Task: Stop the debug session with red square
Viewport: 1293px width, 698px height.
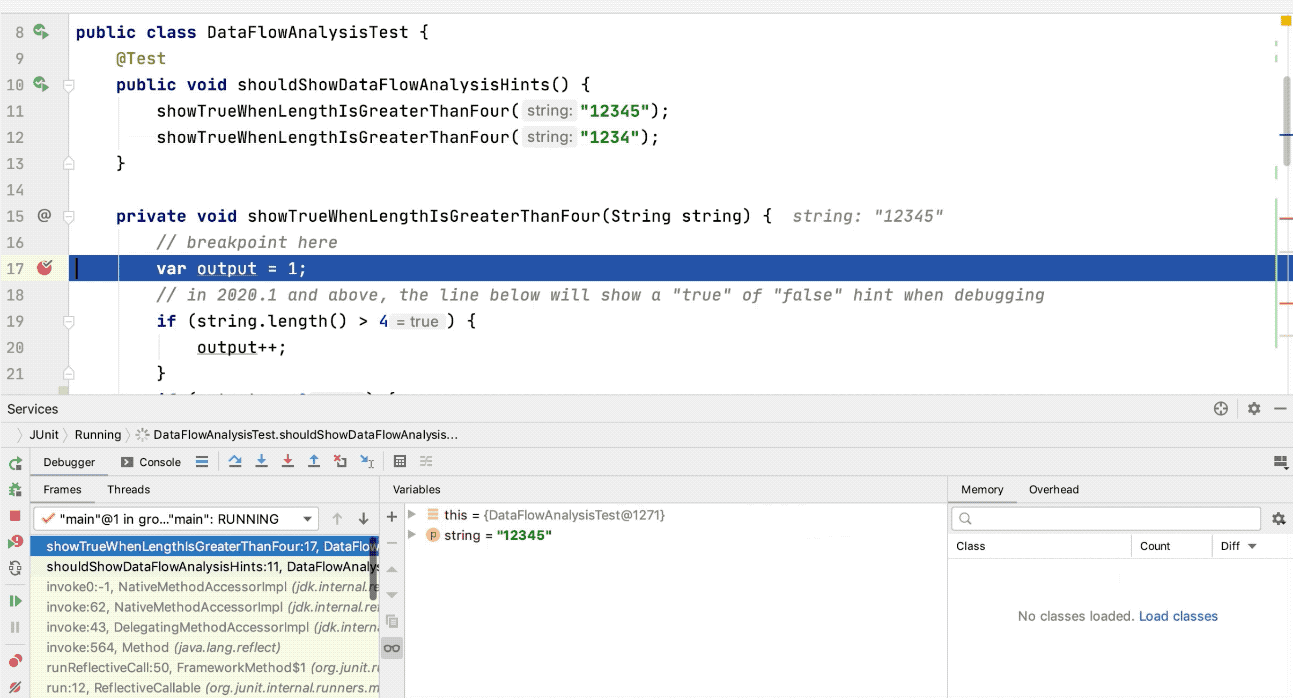Action: coord(15,516)
